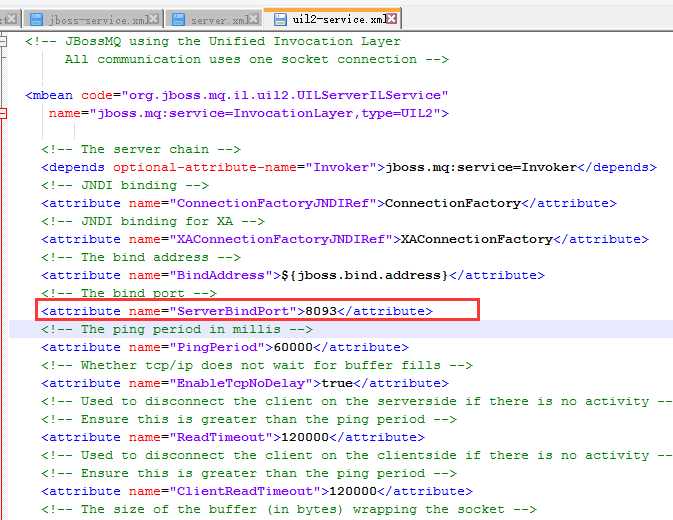
Task: Click the XAConnectionFactoryJNDIRef attribute line
Action: pos(345,239)
